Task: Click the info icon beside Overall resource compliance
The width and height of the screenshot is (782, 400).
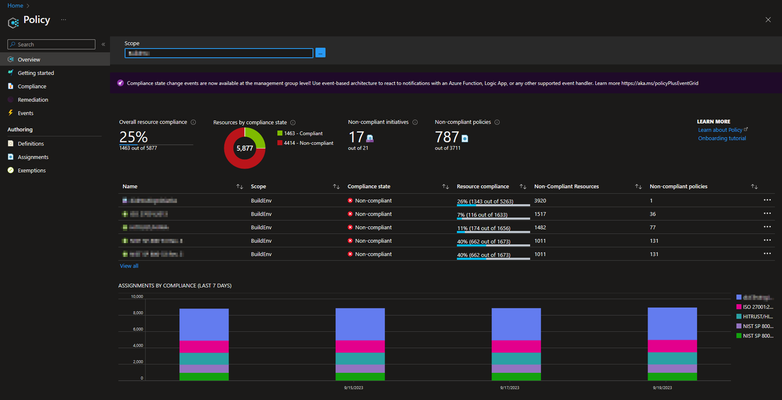Action: [193, 122]
